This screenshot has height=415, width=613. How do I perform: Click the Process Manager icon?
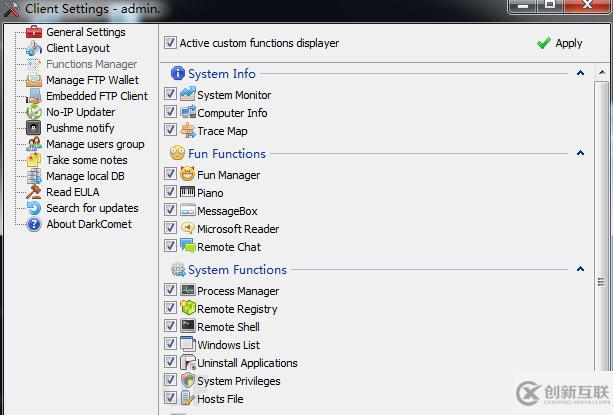(188, 290)
